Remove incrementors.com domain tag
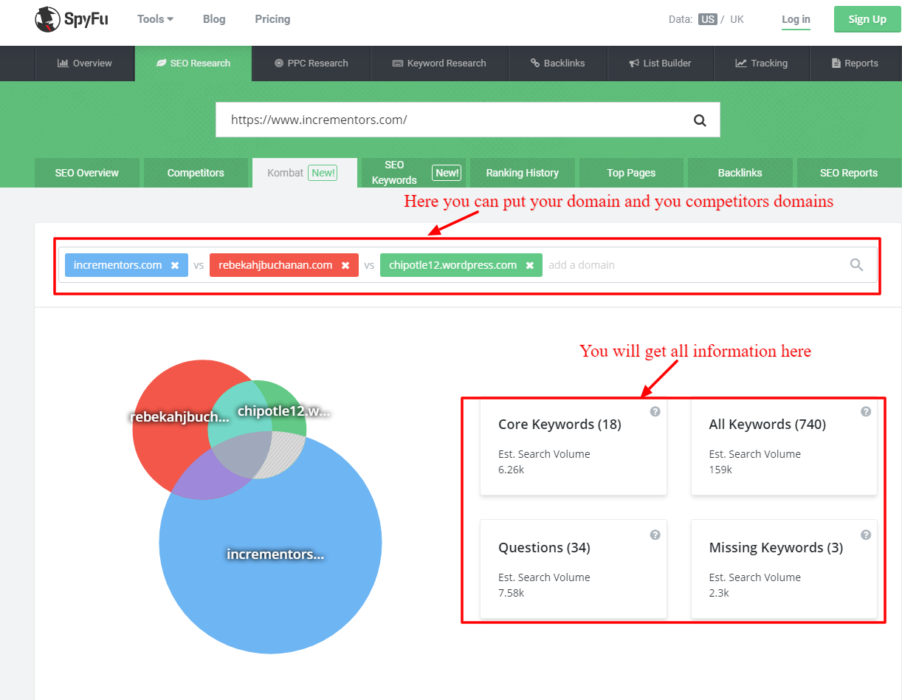This screenshot has width=902, height=700. [x=175, y=265]
